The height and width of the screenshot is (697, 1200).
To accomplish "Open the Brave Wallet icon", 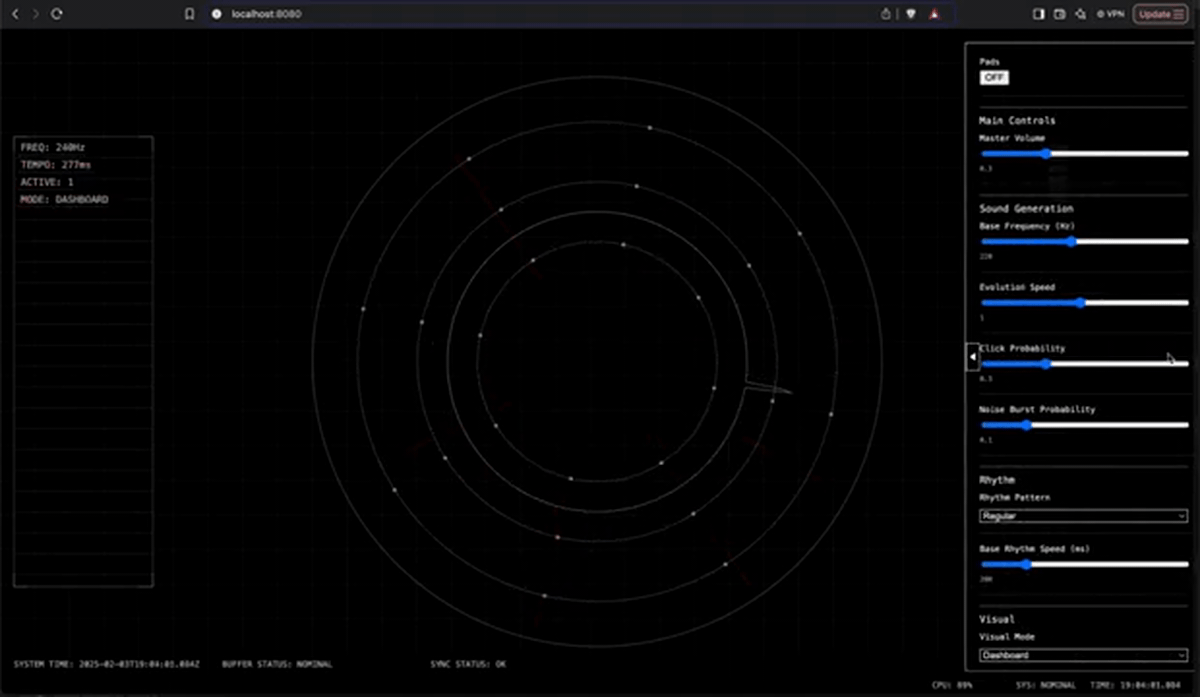I will (x=1059, y=14).
